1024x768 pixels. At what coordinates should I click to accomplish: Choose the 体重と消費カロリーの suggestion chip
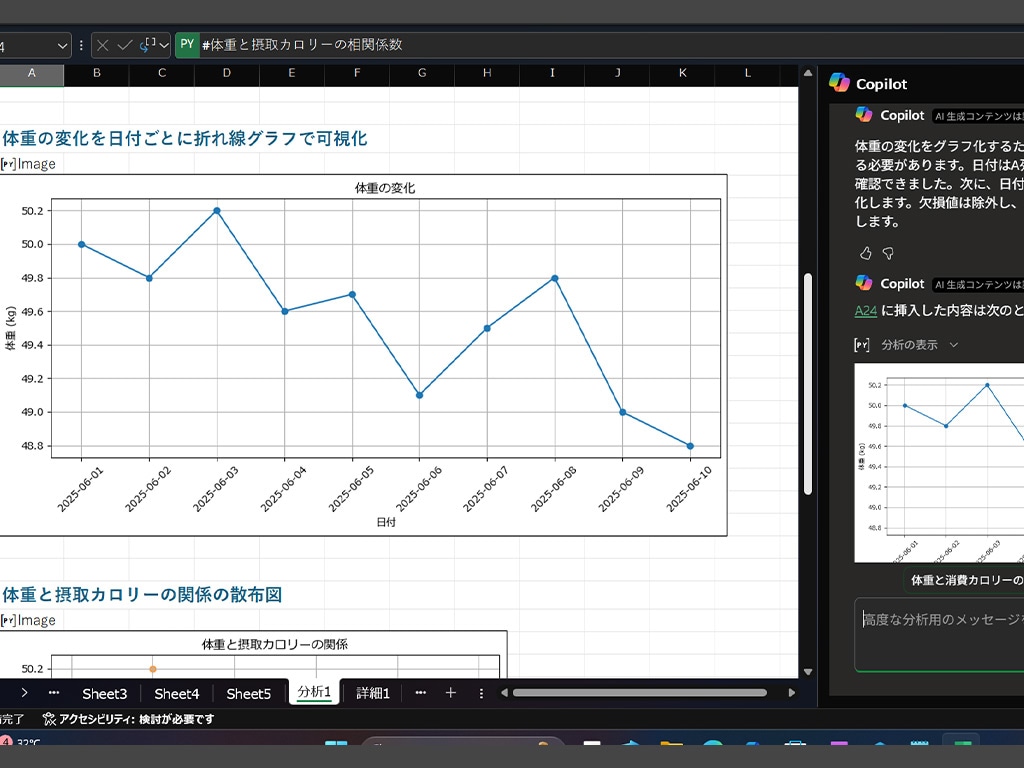(965, 580)
